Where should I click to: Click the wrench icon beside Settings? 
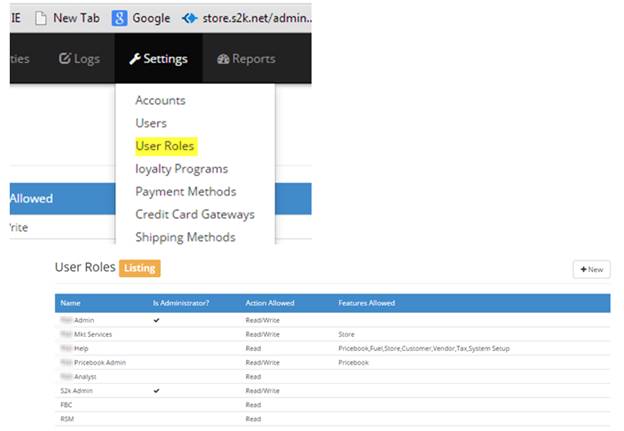click(135, 59)
